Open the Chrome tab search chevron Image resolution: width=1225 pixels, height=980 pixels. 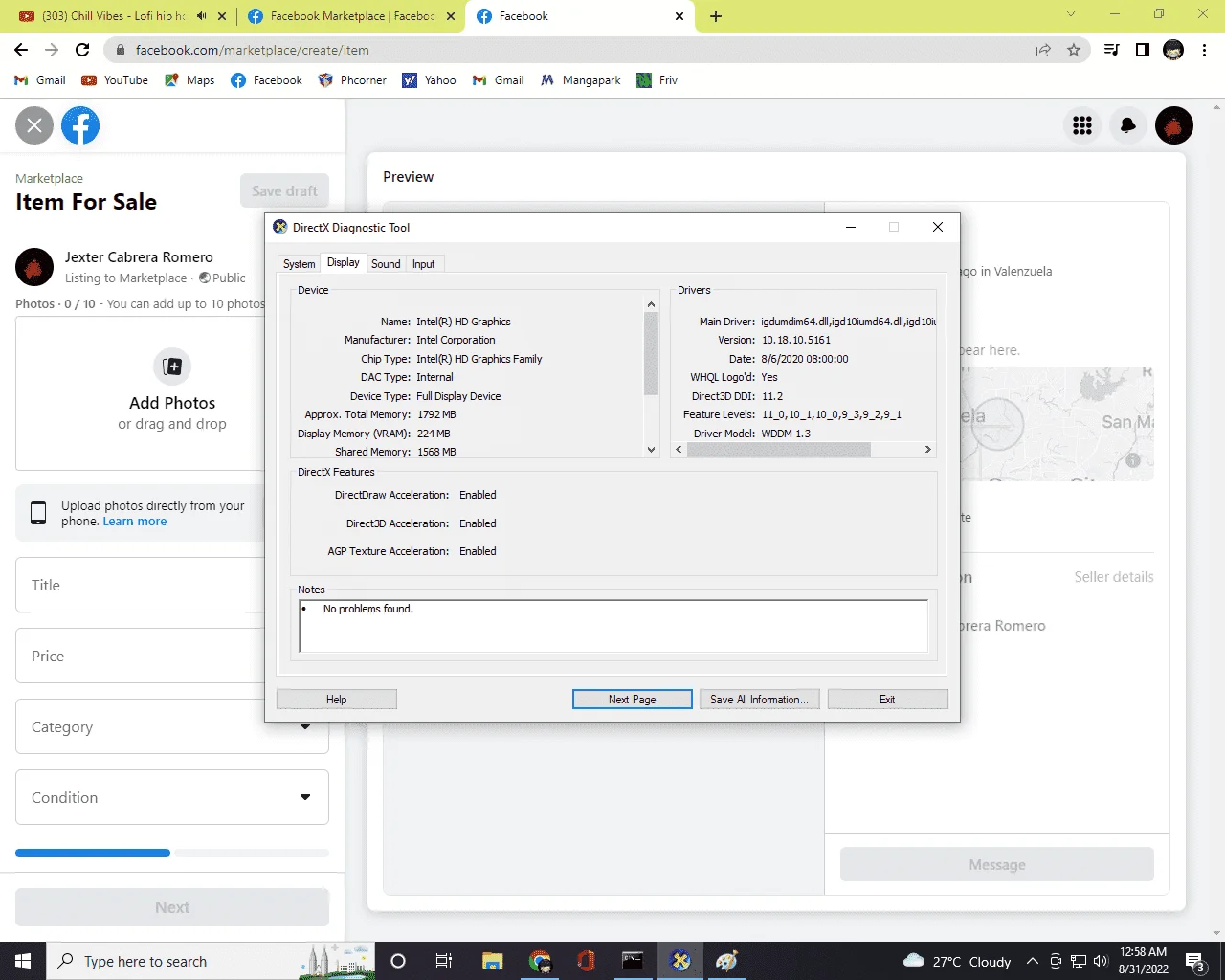(1071, 14)
